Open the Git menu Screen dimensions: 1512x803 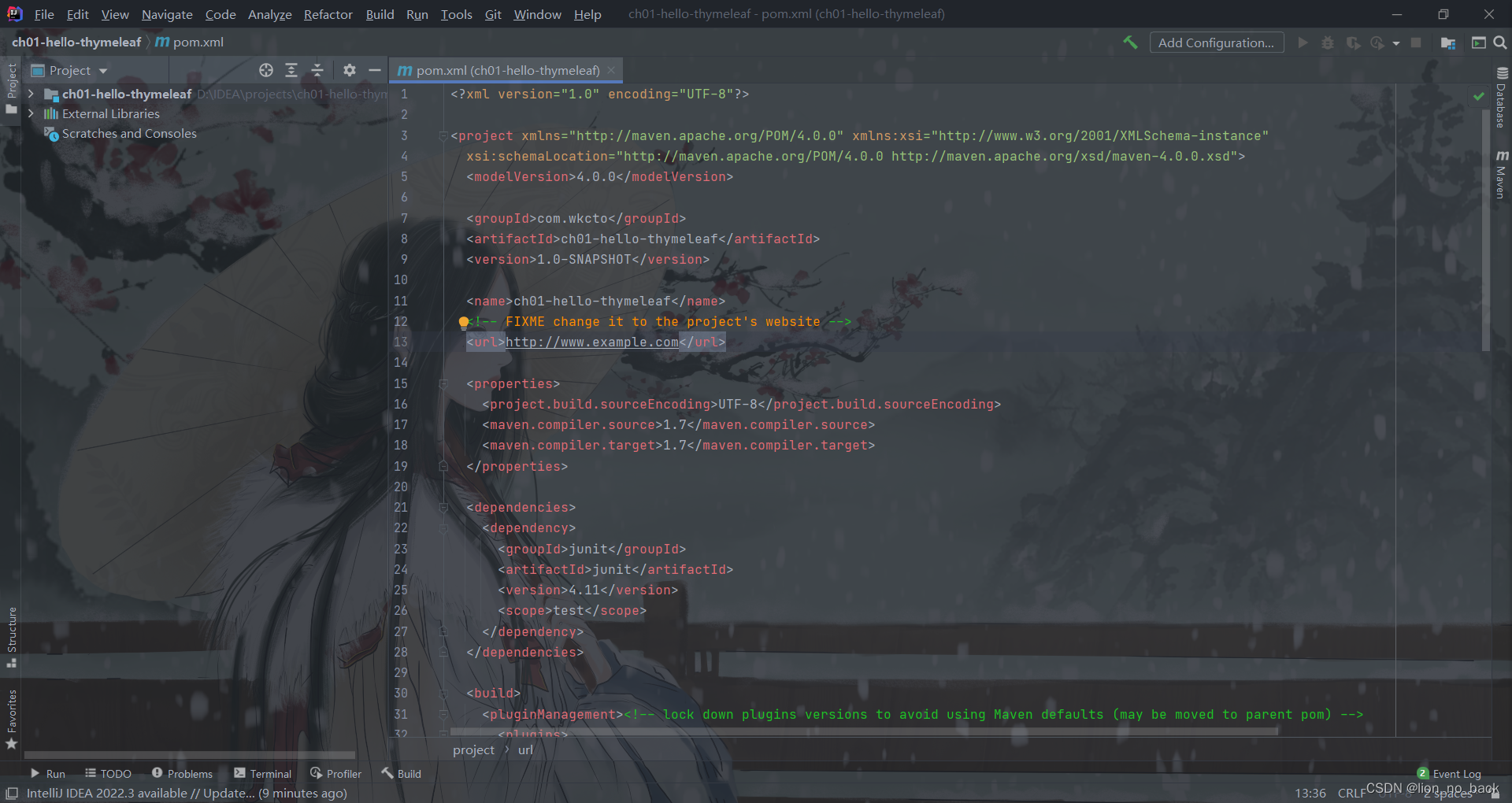point(493,14)
